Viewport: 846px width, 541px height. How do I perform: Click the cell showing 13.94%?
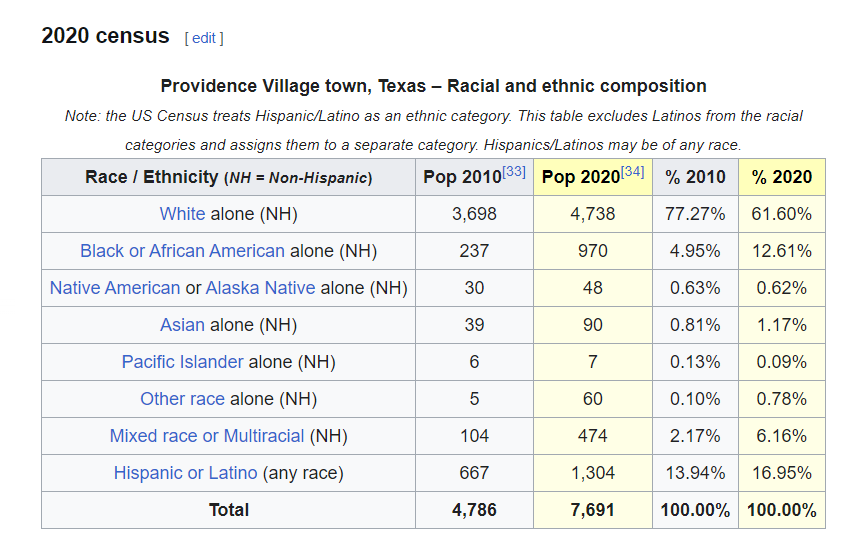[x=695, y=472]
